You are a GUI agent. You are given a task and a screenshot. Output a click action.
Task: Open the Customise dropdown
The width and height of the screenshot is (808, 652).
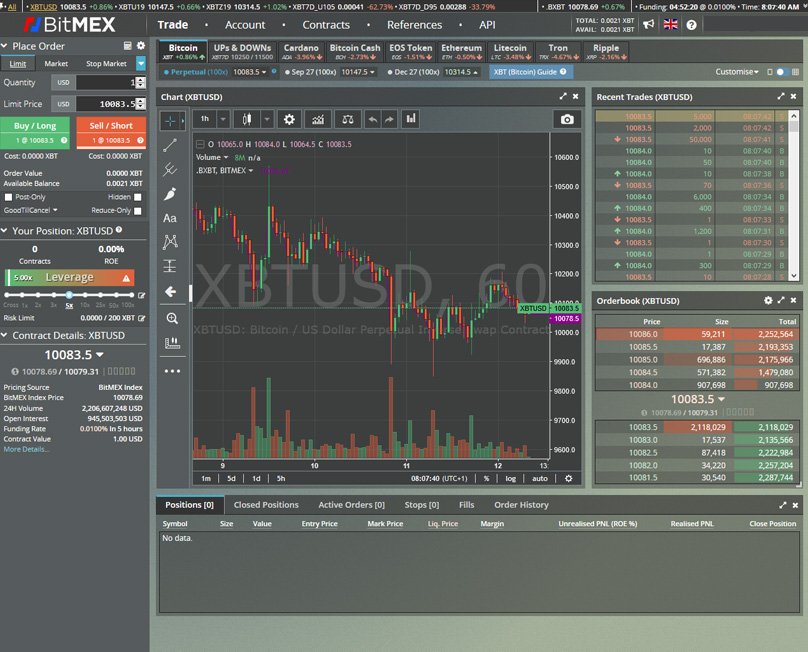point(737,72)
